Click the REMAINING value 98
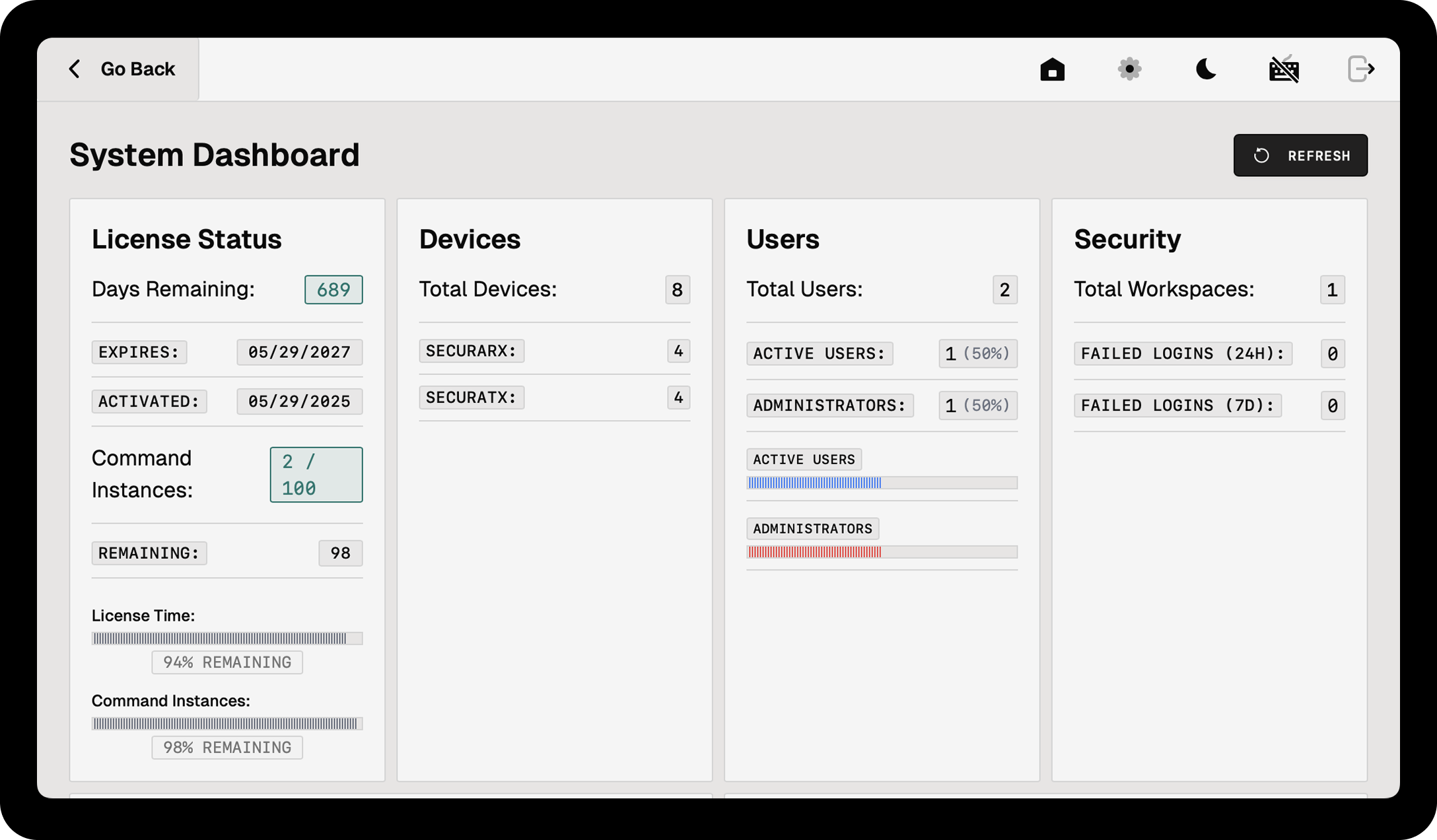 coord(341,553)
